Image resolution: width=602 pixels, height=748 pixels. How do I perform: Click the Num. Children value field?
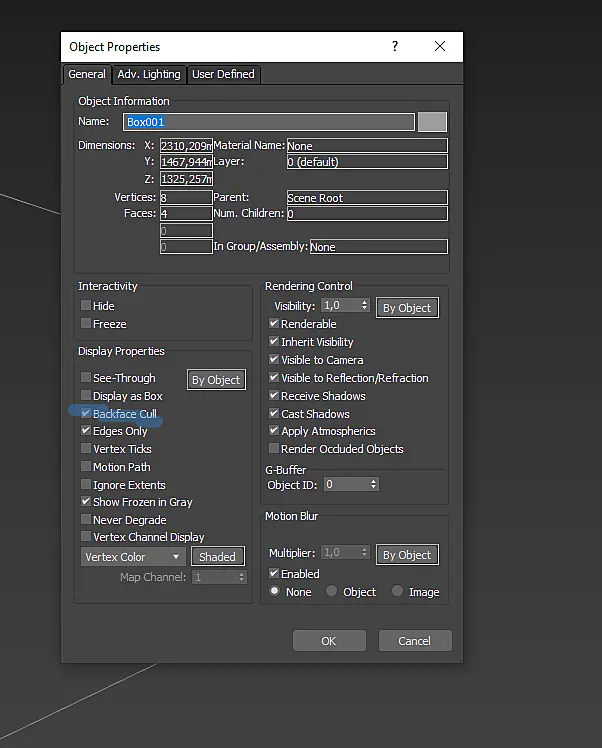tap(367, 213)
